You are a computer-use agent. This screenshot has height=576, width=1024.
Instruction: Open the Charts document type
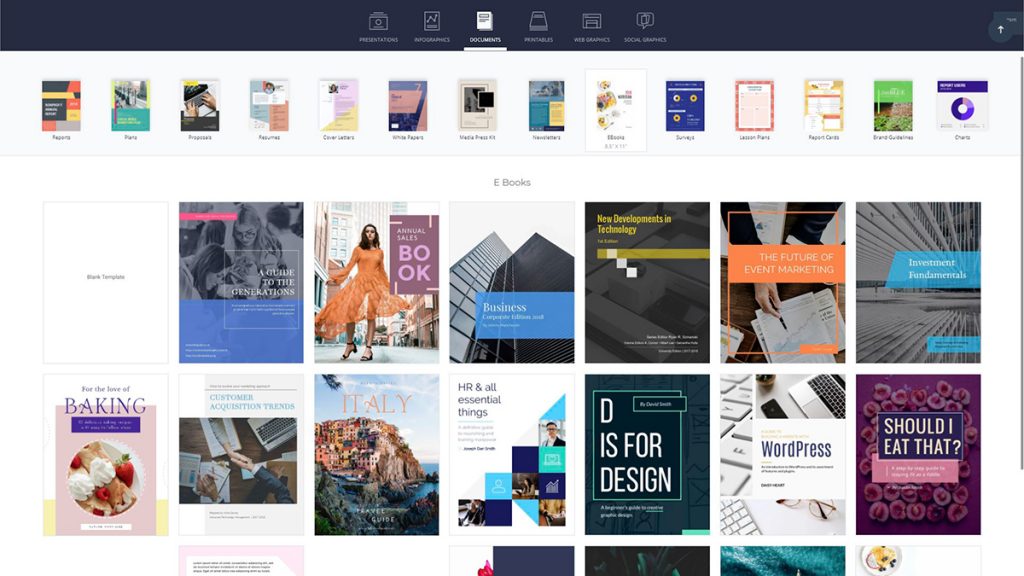tap(963, 110)
